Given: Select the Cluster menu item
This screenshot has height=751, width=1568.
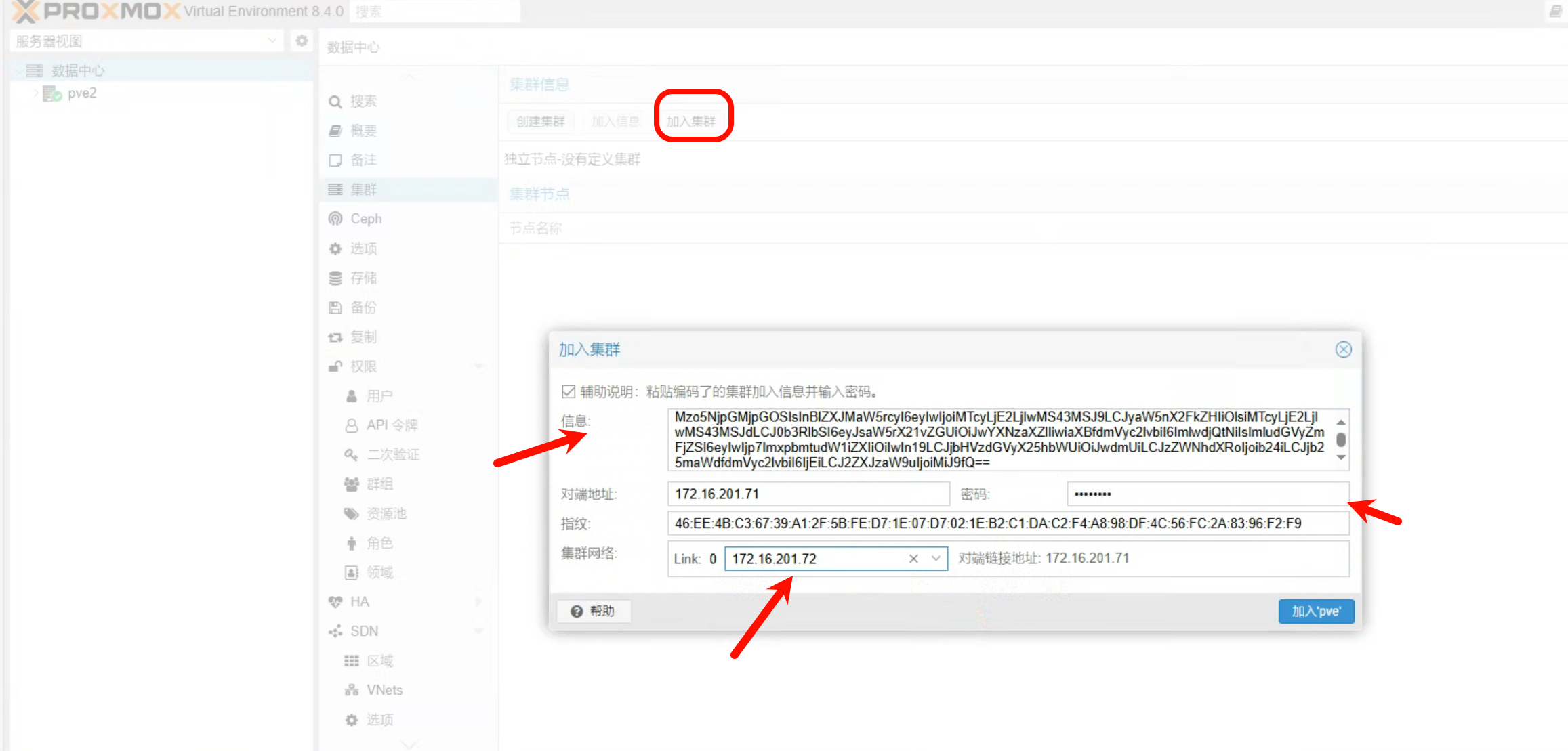Looking at the screenshot, I should coord(363,190).
